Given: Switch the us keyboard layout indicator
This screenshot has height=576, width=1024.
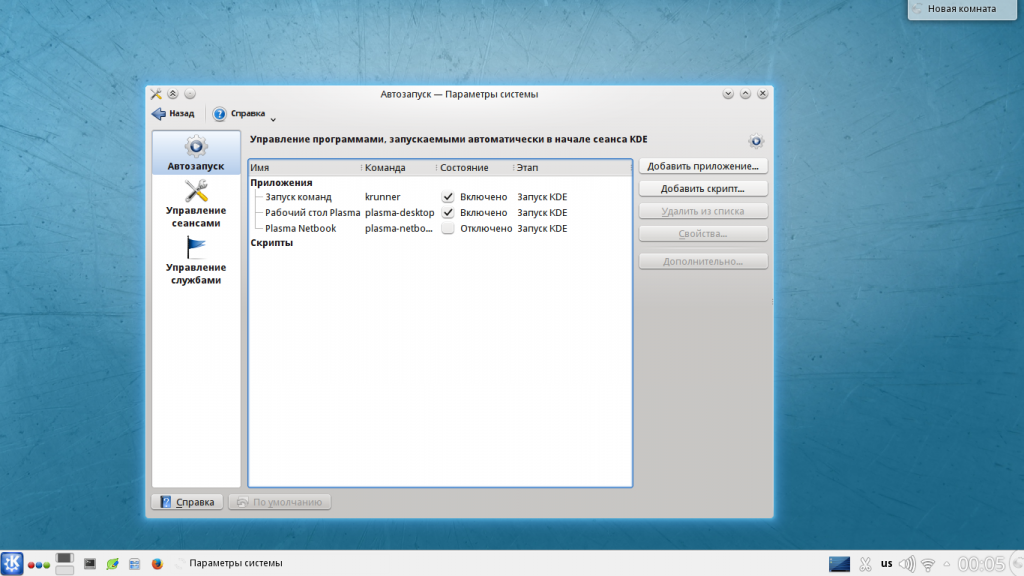Looking at the screenshot, I should pyautogui.click(x=886, y=564).
